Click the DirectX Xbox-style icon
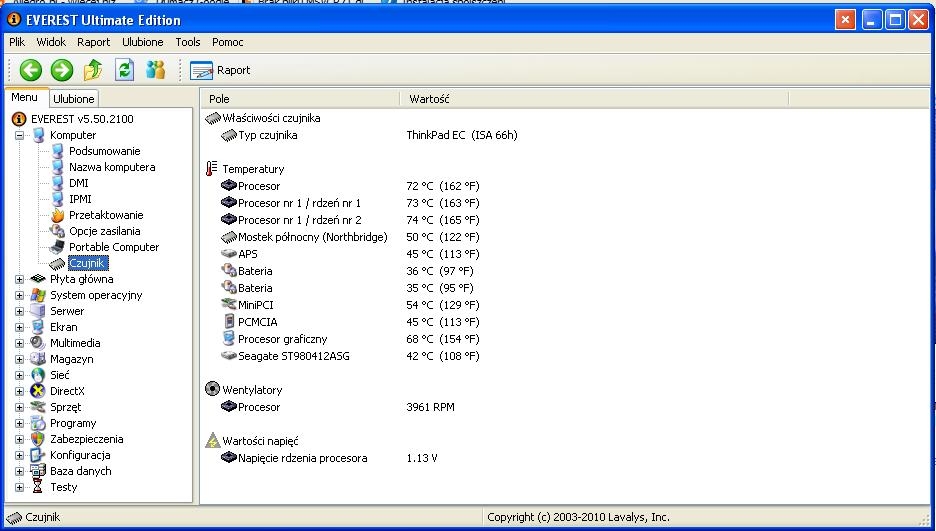Image resolution: width=936 pixels, height=531 pixels. pos(38,391)
